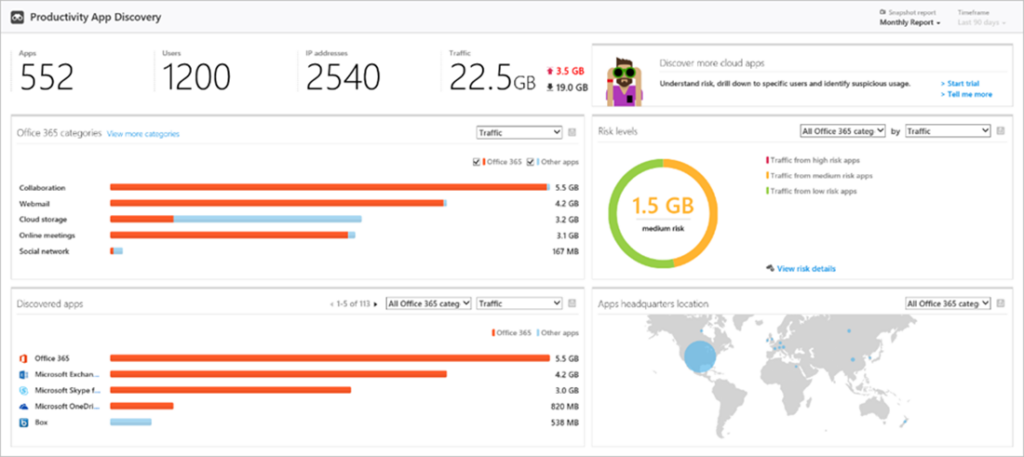The height and width of the screenshot is (457, 1024).
Task: Open category dropdown in Apps headquarters location
Action: click(x=947, y=303)
